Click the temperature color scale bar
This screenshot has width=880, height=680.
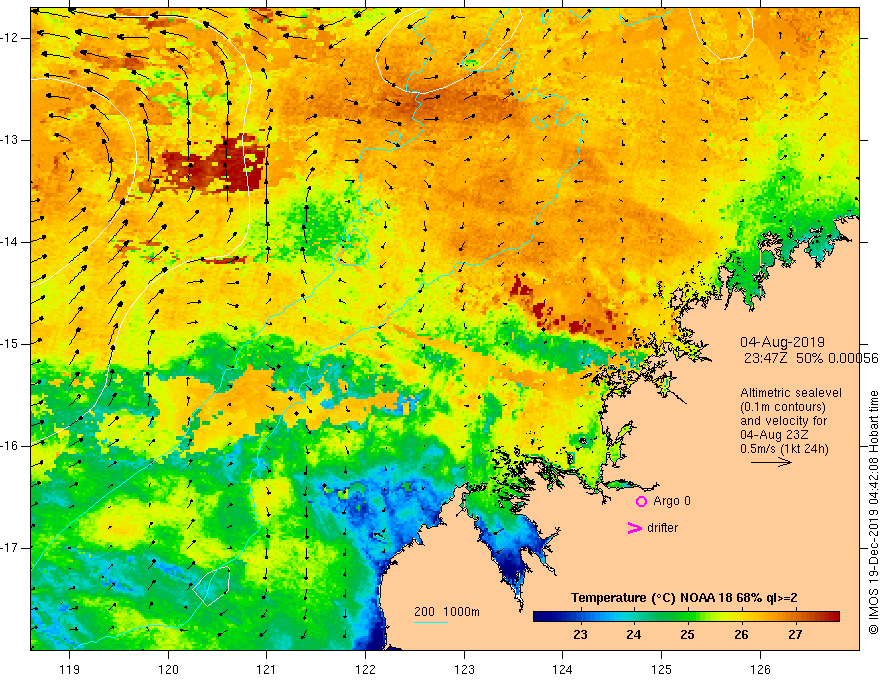[686, 617]
